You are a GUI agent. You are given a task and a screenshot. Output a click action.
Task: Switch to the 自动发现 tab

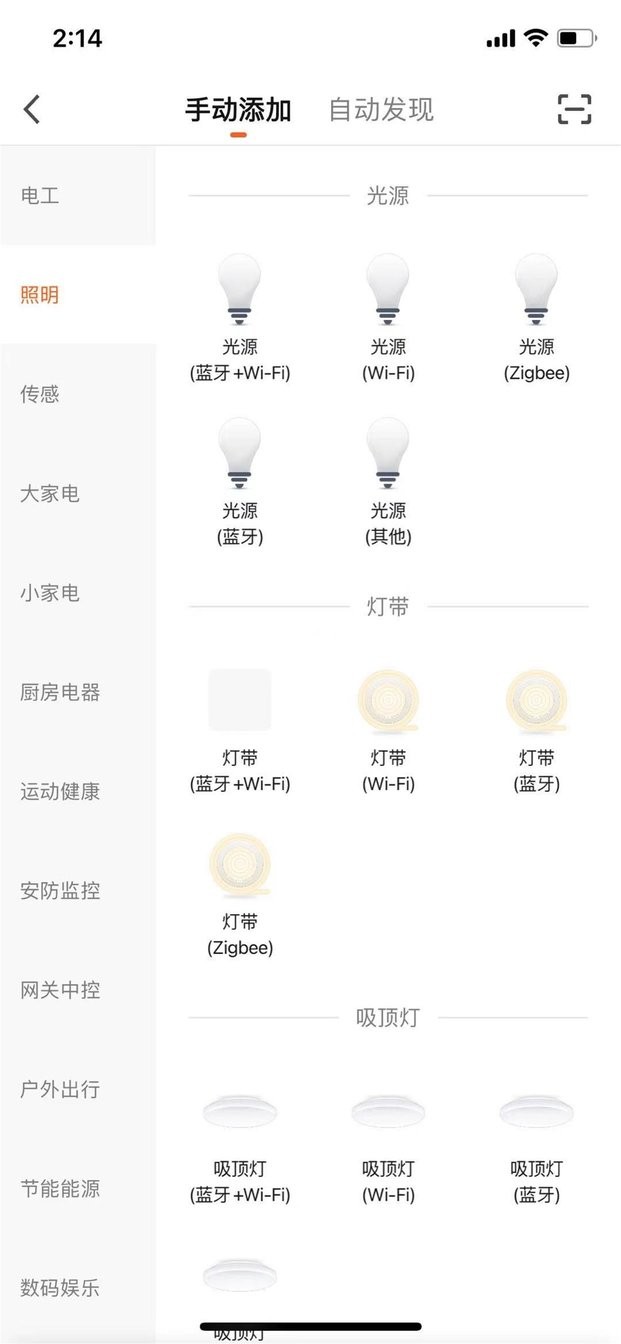point(381,109)
